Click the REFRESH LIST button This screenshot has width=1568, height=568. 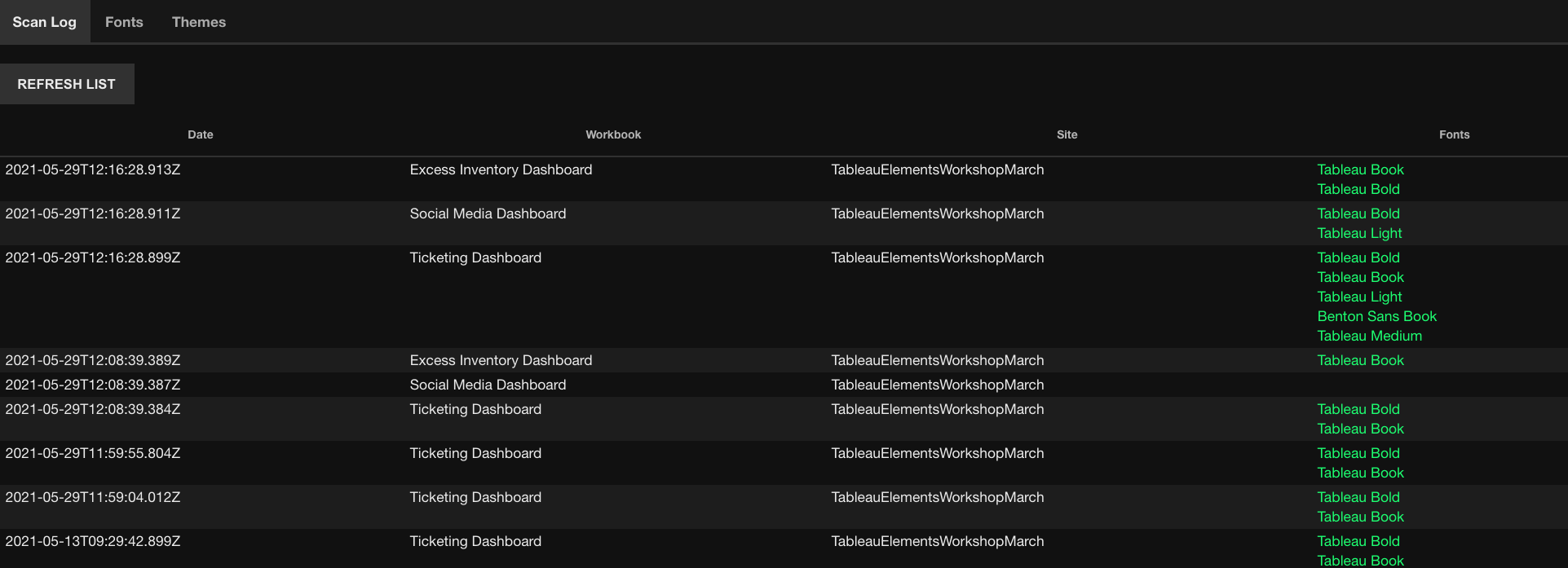click(67, 84)
